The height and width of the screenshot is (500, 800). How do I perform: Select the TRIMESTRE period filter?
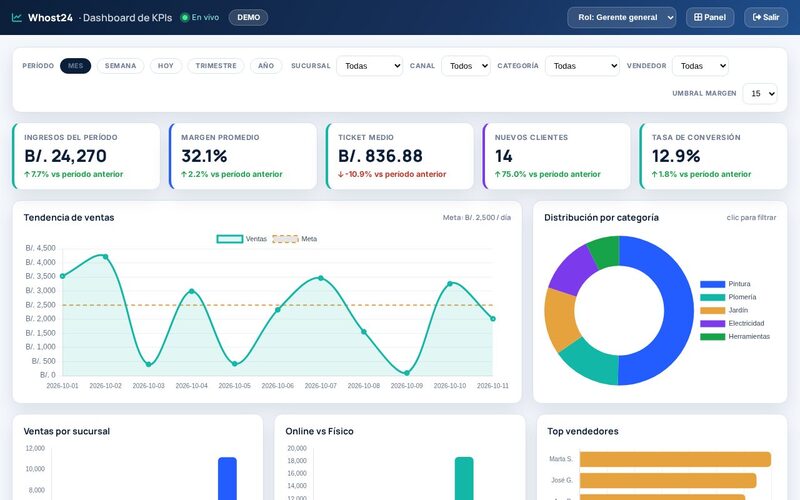[216, 66]
